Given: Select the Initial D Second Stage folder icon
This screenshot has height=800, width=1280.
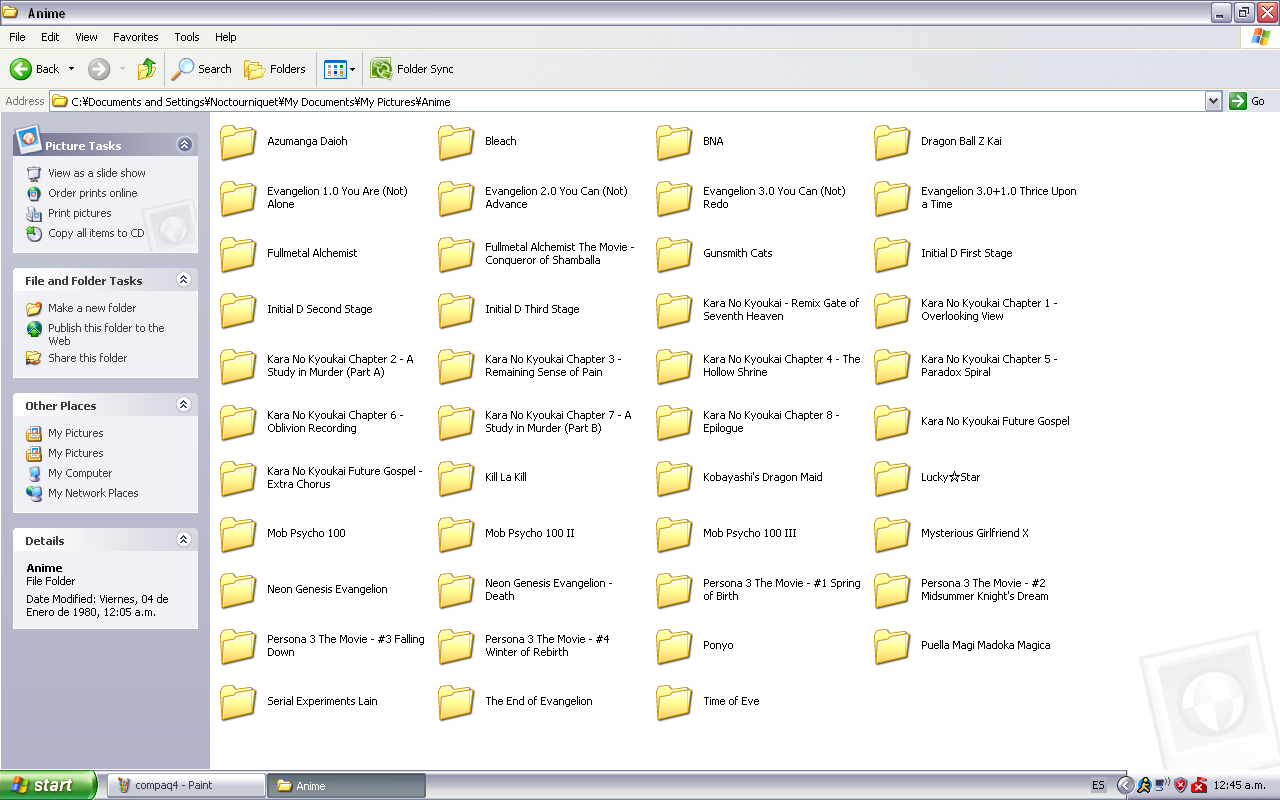Looking at the screenshot, I should [238, 310].
